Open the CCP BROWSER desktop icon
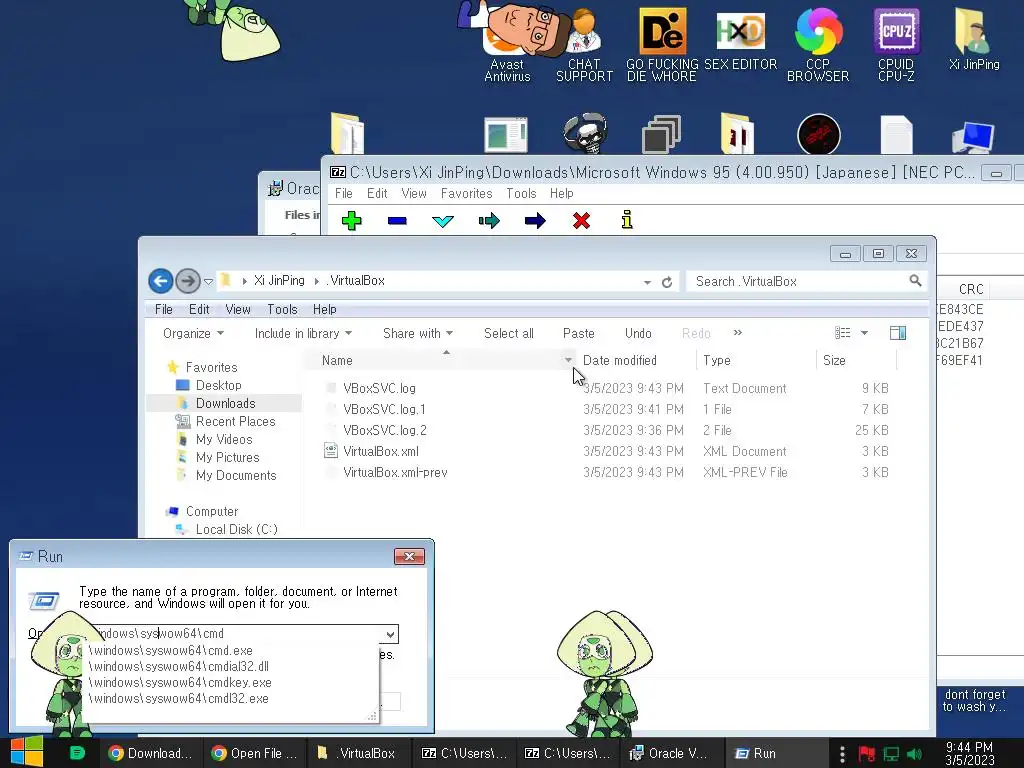The image size is (1024, 768). [x=818, y=42]
